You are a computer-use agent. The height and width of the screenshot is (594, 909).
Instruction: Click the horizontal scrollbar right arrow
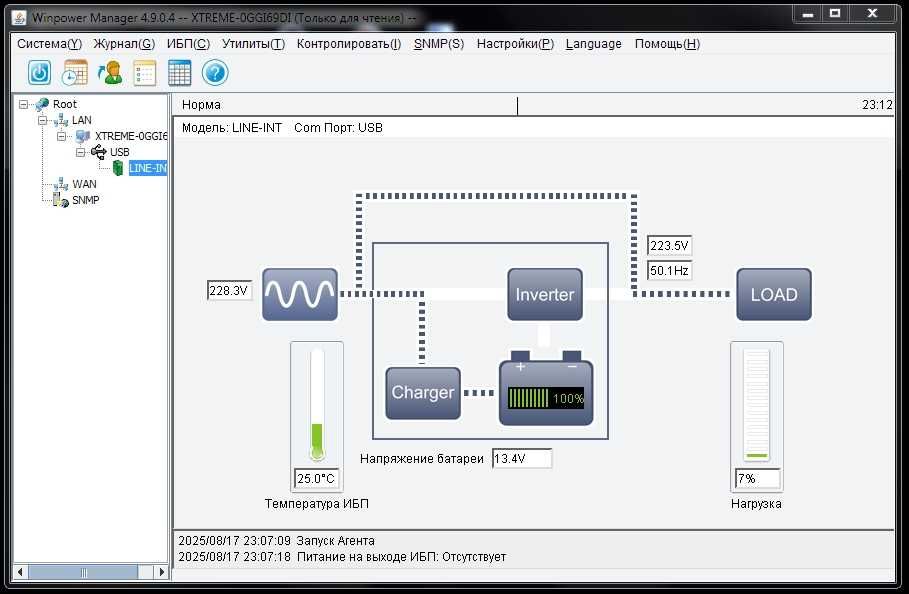pyautogui.click(x=162, y=572)
